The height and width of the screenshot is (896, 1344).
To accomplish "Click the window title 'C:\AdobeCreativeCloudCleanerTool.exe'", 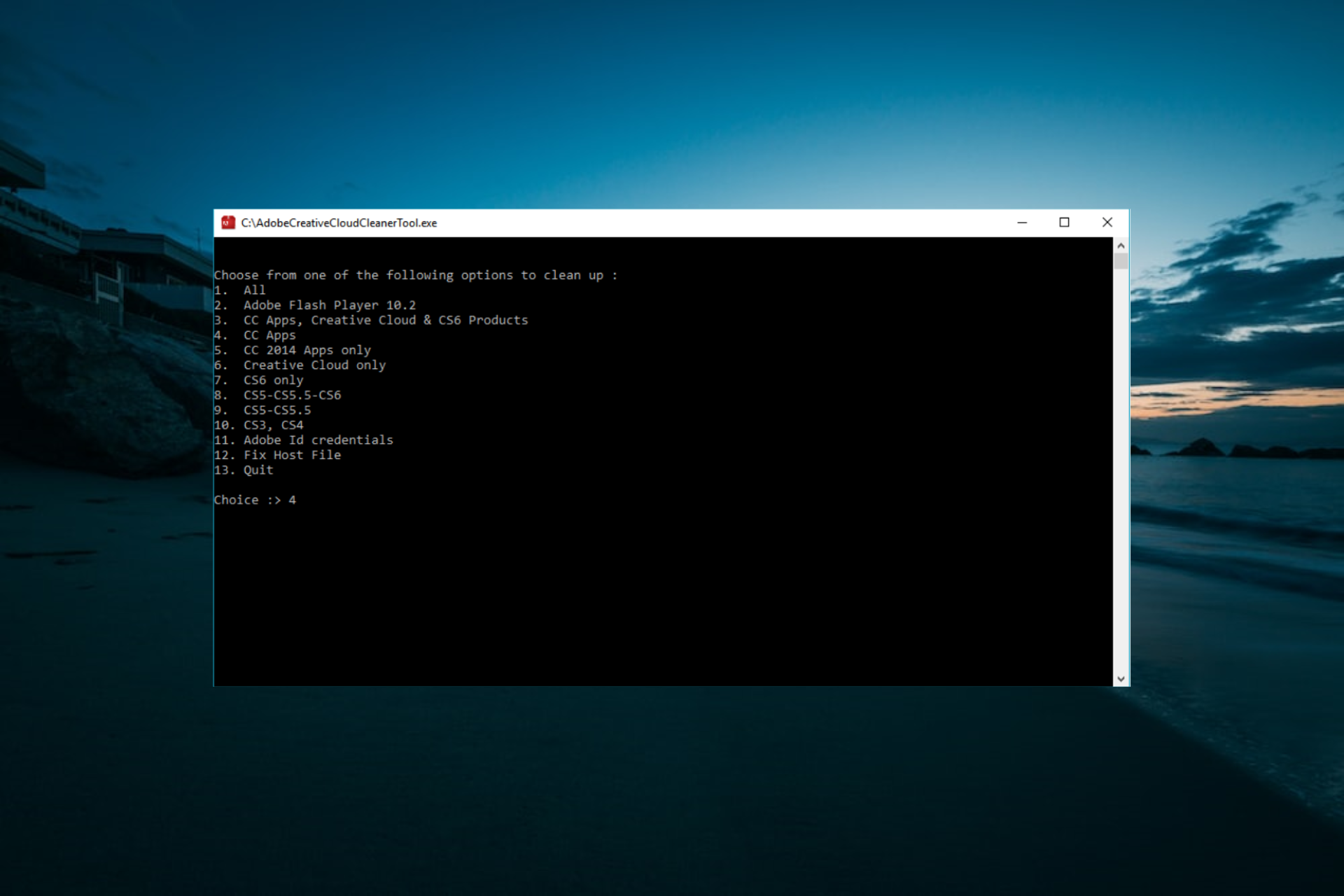I will 339,223.
